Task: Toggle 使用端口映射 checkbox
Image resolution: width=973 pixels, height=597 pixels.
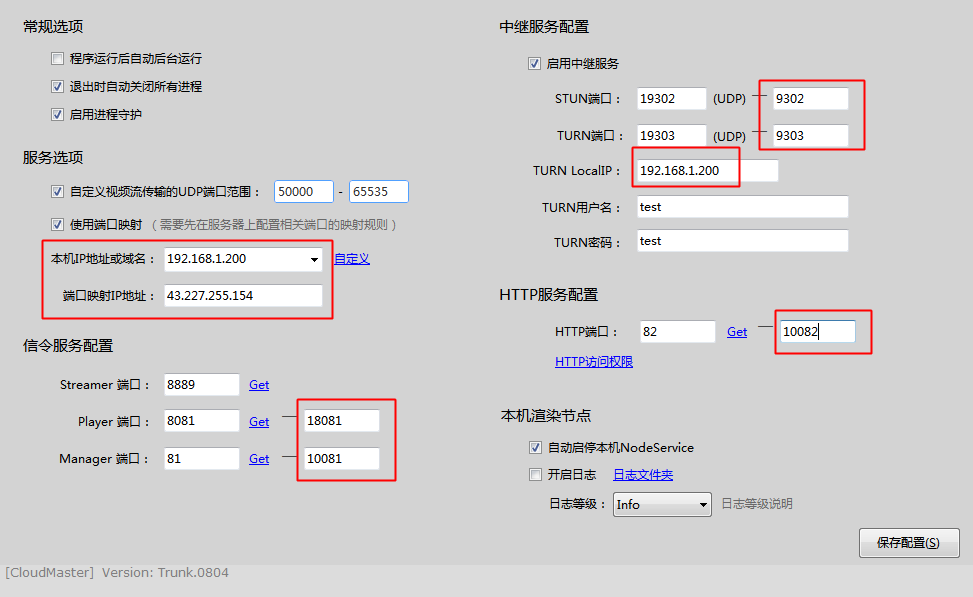Action: [57, 225]
